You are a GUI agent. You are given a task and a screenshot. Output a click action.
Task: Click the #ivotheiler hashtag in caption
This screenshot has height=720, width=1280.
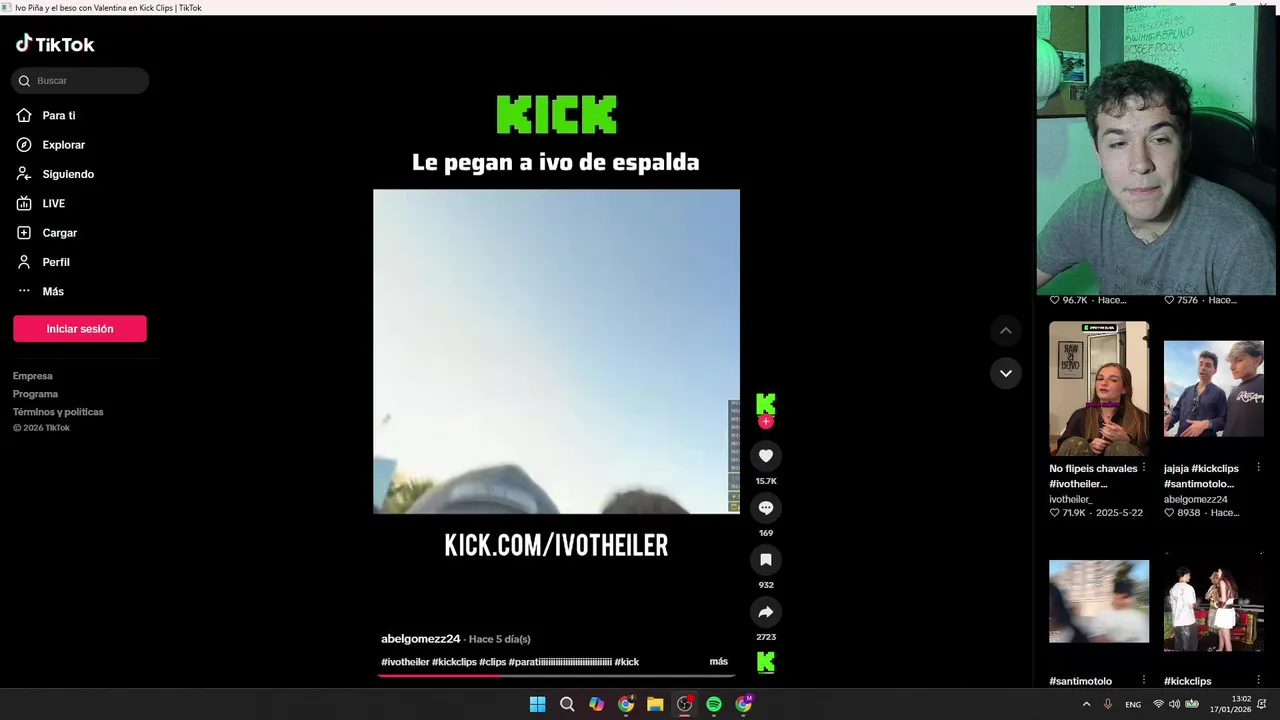point(405,662)
